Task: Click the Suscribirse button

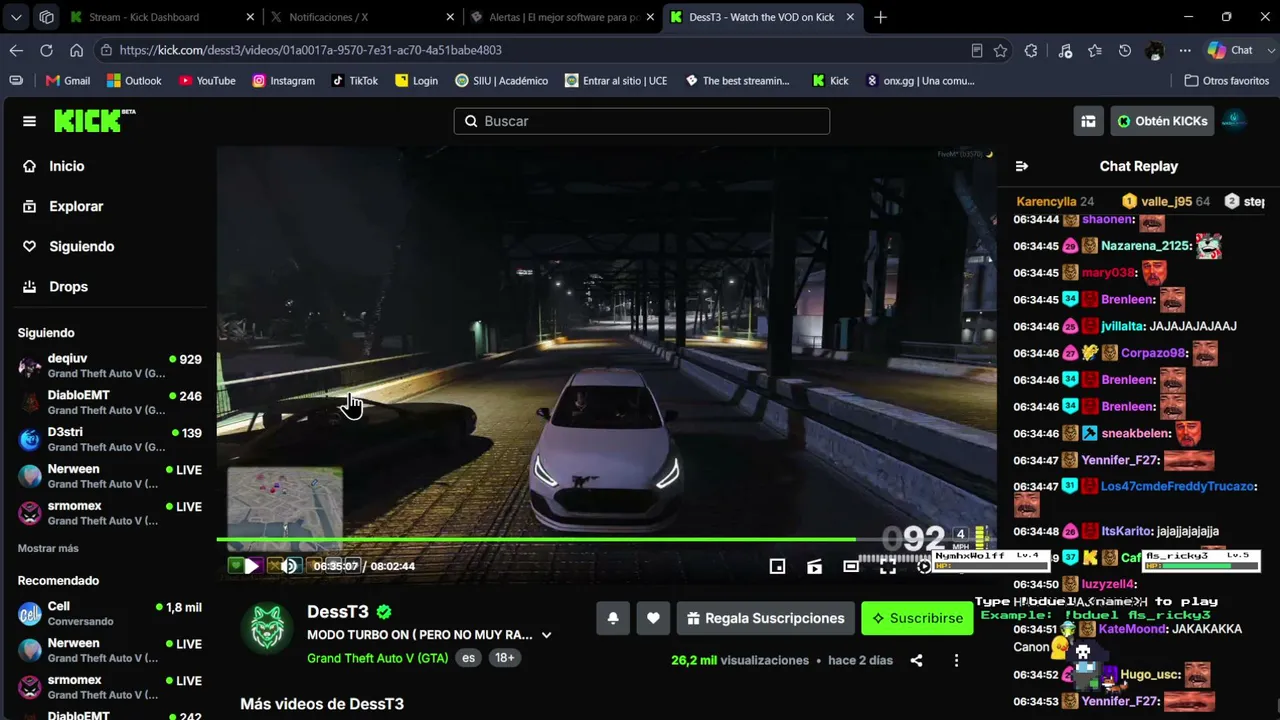Action: [x=917, y=618]
